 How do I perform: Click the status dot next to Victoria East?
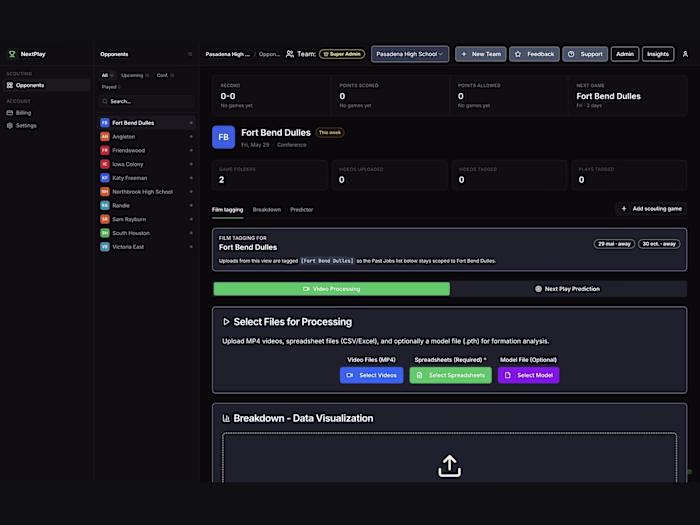tap(191, 247)
